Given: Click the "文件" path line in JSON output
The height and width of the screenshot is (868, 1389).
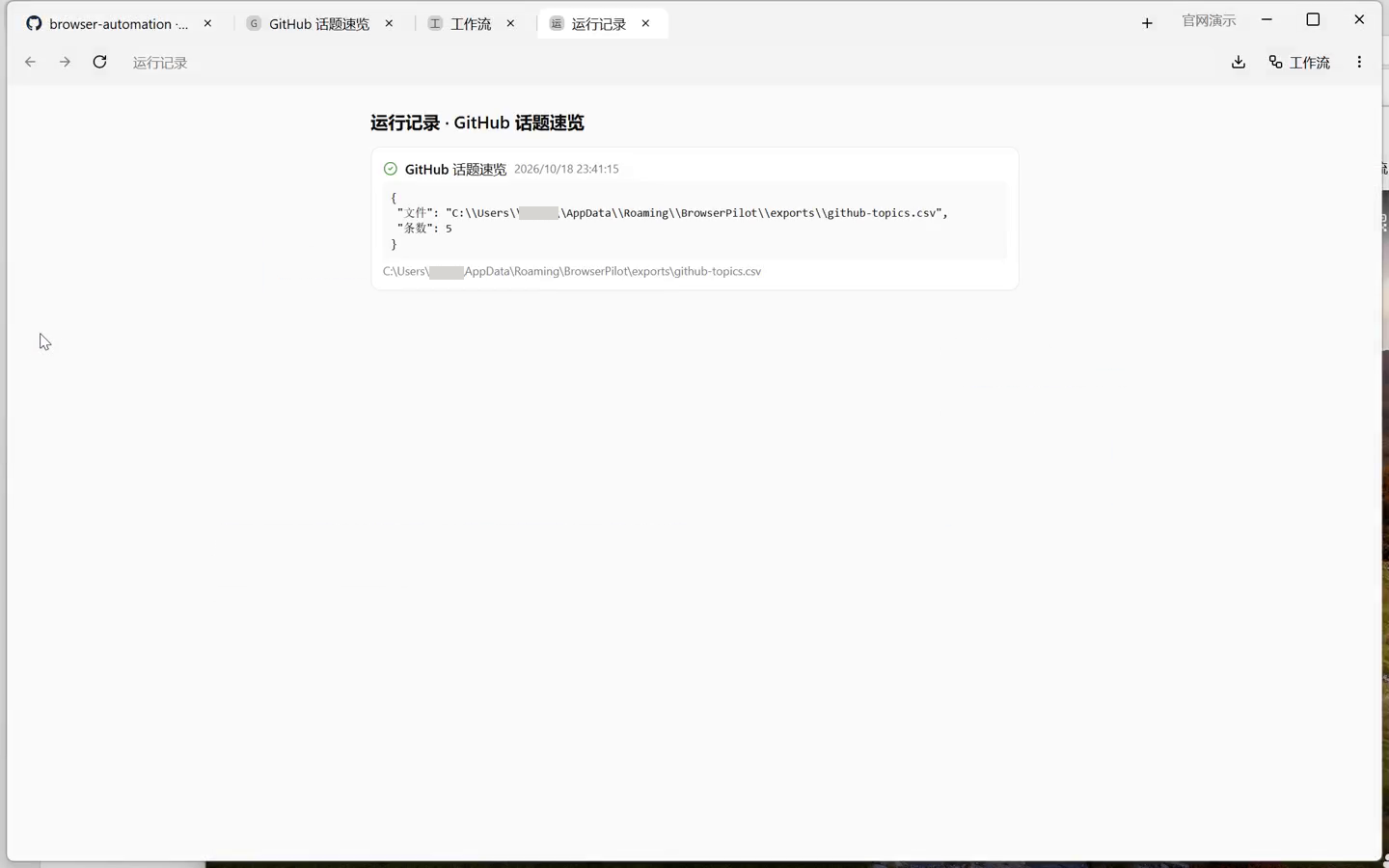Looking at the screenshot, I should [672, 213].
